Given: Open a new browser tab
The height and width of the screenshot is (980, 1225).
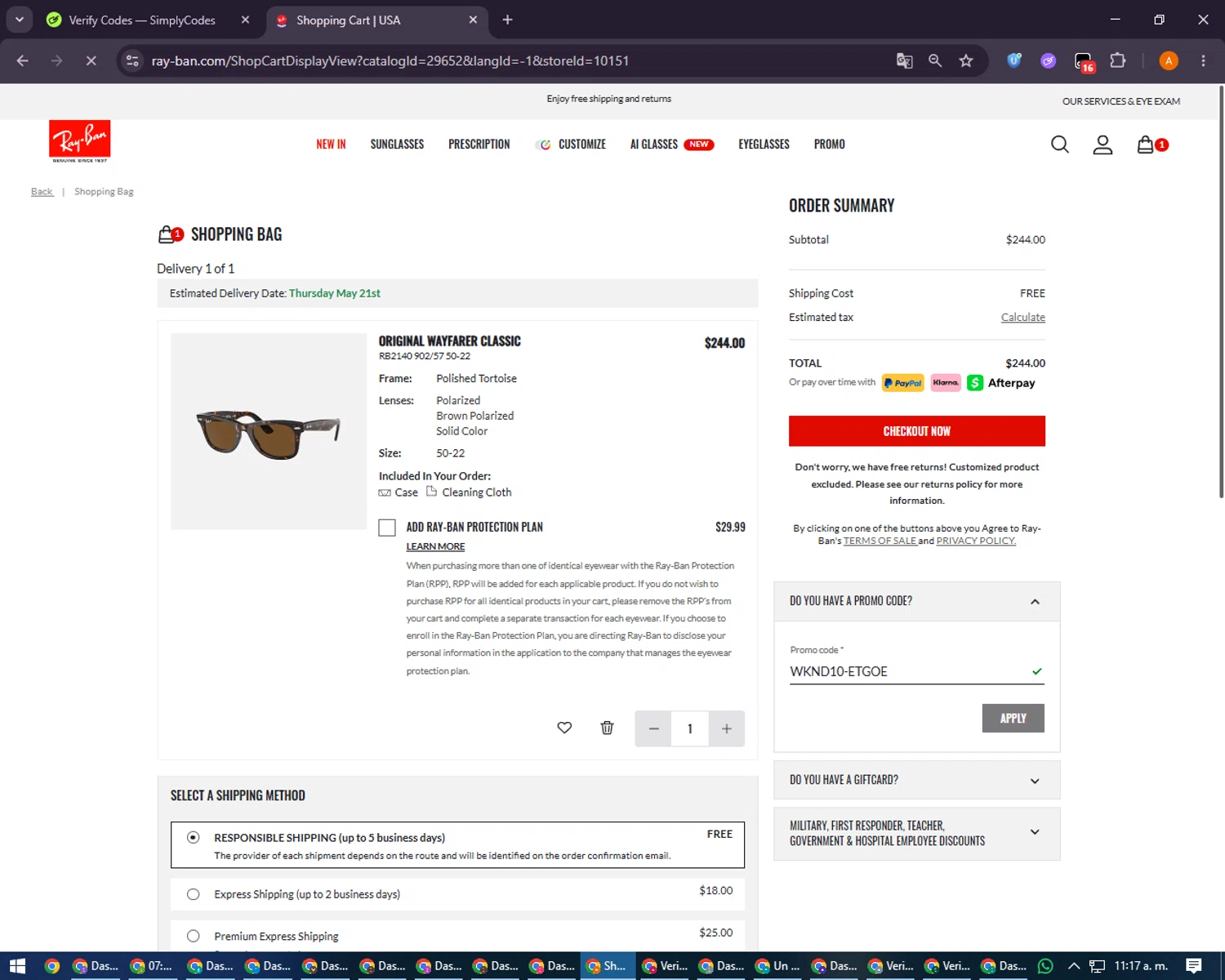Looking at the screenshot, I should 507,20.
